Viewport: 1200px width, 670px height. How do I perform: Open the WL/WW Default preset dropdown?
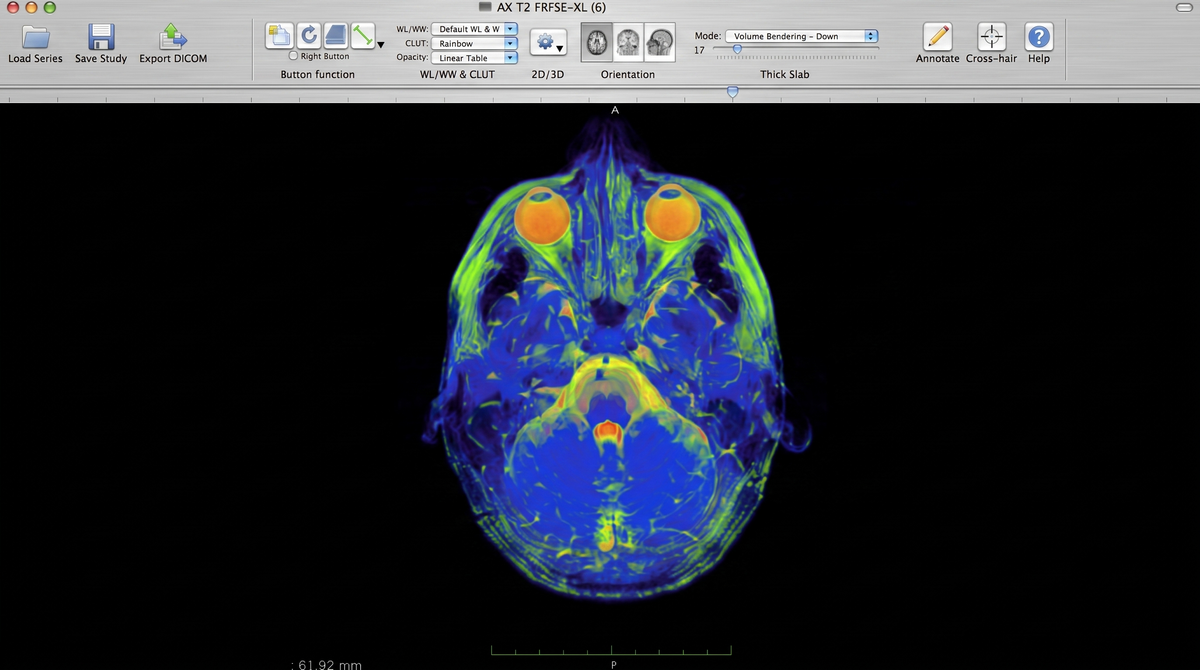pos(475,29)
